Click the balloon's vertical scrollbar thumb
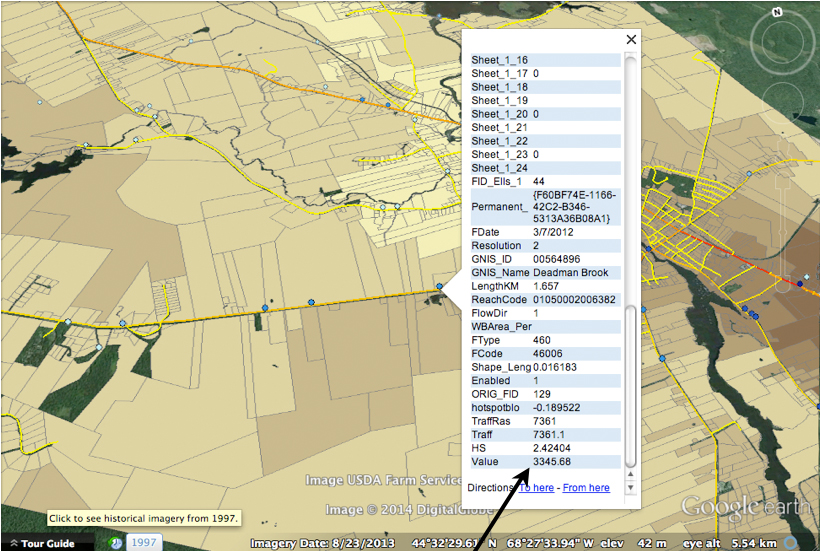 (x=630, y=385)
